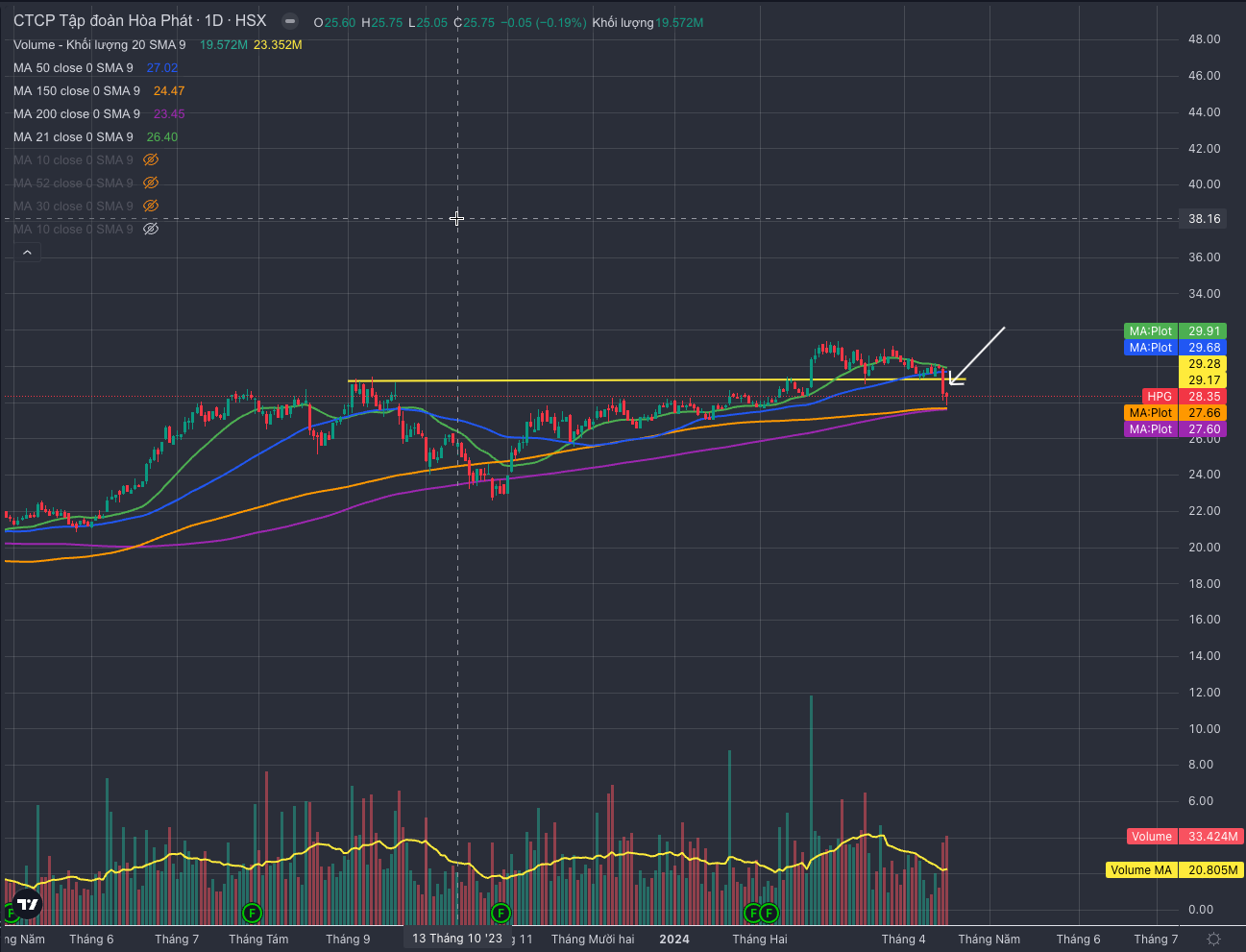The image size is (1246, 952).
Task: Select the dimmed MA 30 close 0 SMA 9 legend
Action: pyautogui.click(x=73, y=206)
